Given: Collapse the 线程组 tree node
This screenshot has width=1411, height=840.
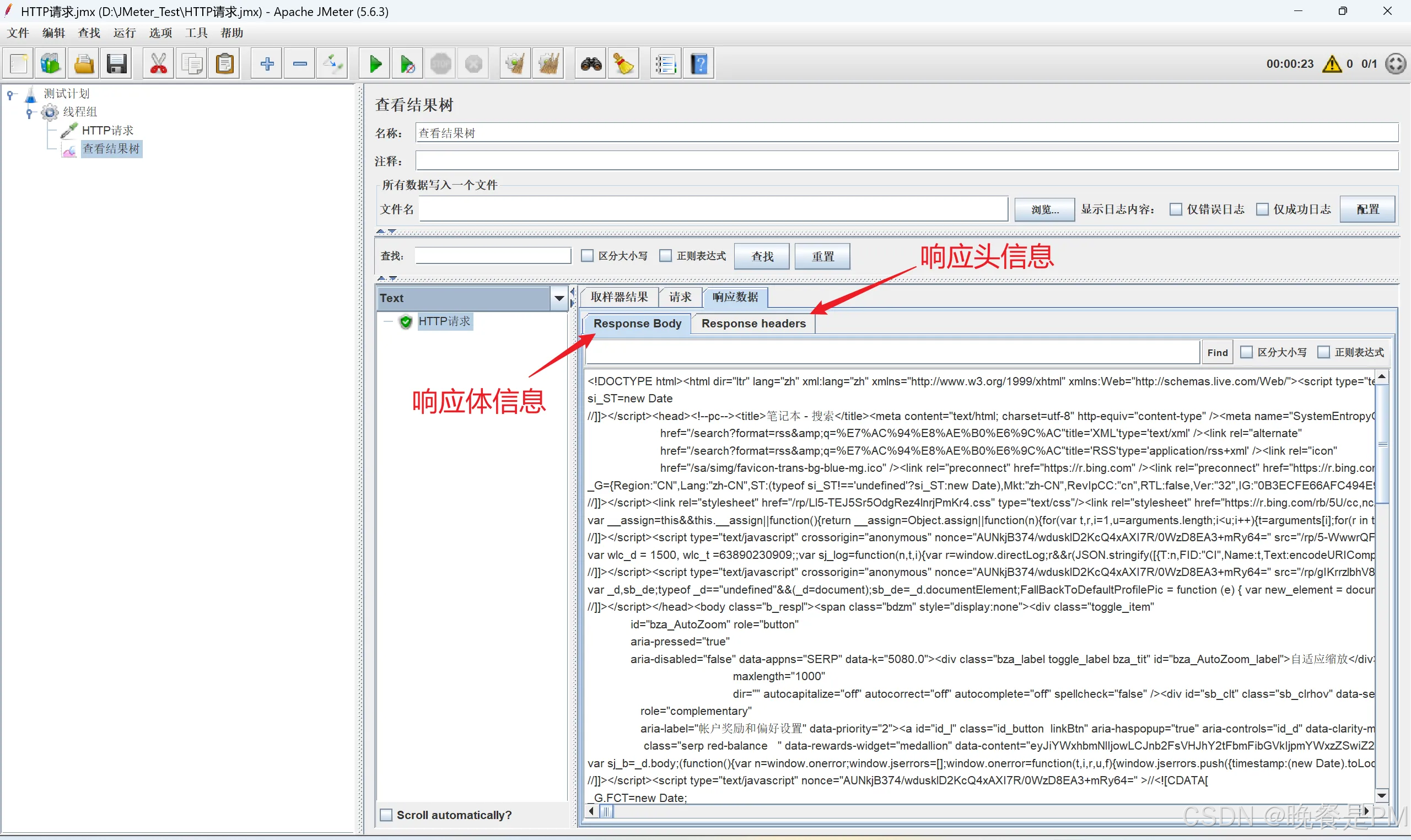Looking at the screenshot, I should click(29, 113).
